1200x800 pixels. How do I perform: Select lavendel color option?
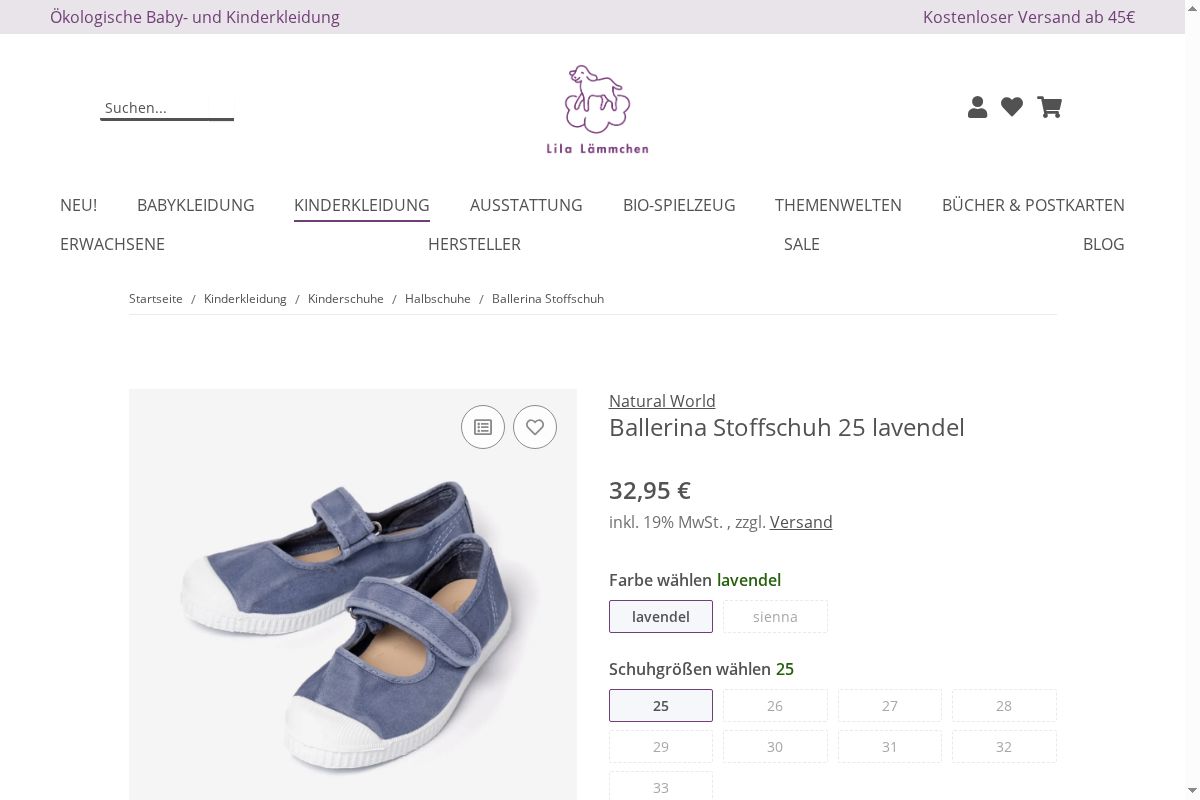point(661,617)
